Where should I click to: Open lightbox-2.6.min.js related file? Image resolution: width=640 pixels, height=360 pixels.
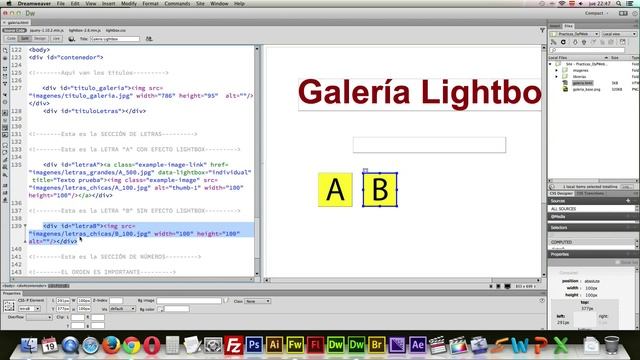(85, 30)
